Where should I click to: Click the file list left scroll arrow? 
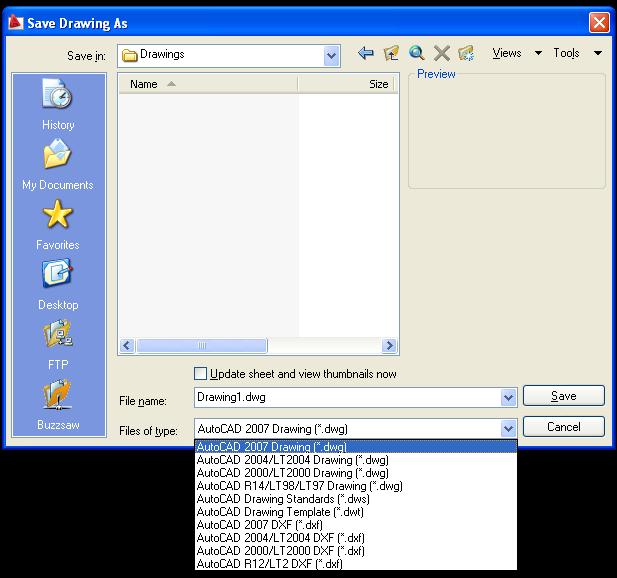(127, 345)
